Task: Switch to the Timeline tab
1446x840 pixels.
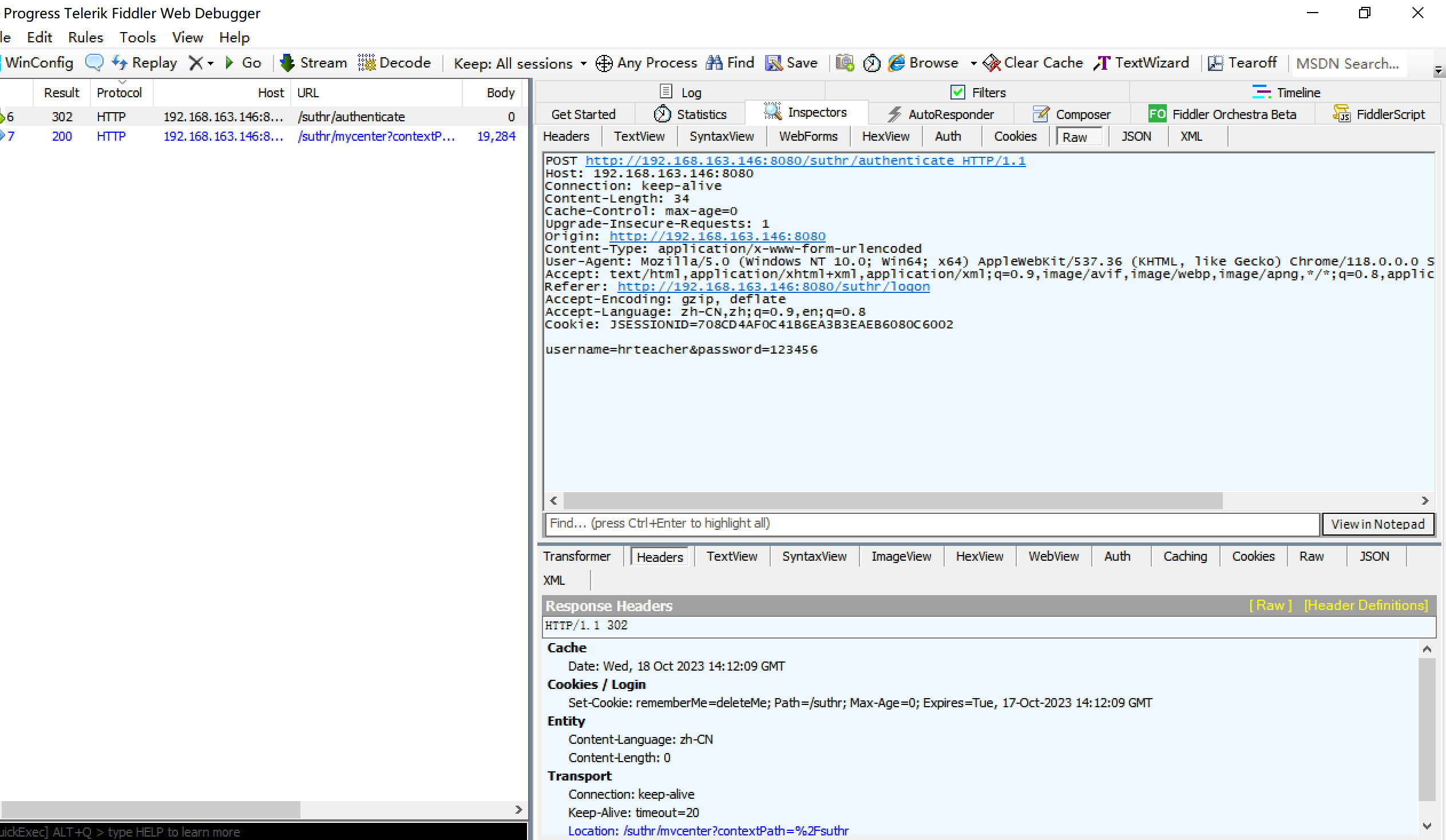Action: click(1286, 92)
